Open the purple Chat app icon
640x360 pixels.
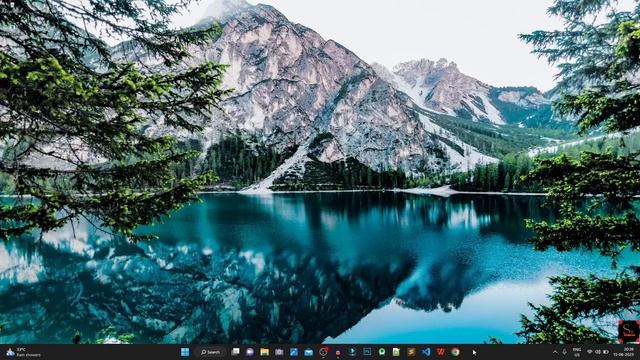point(250,352)
